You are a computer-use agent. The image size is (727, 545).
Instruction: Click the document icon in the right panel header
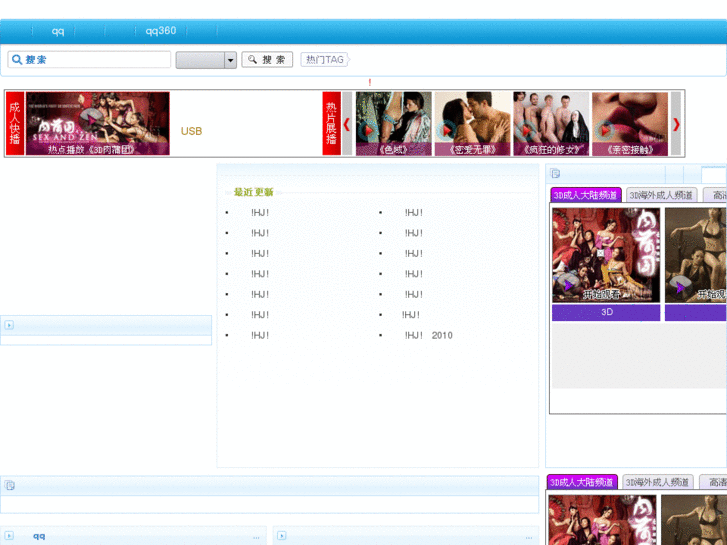(555, 173)
